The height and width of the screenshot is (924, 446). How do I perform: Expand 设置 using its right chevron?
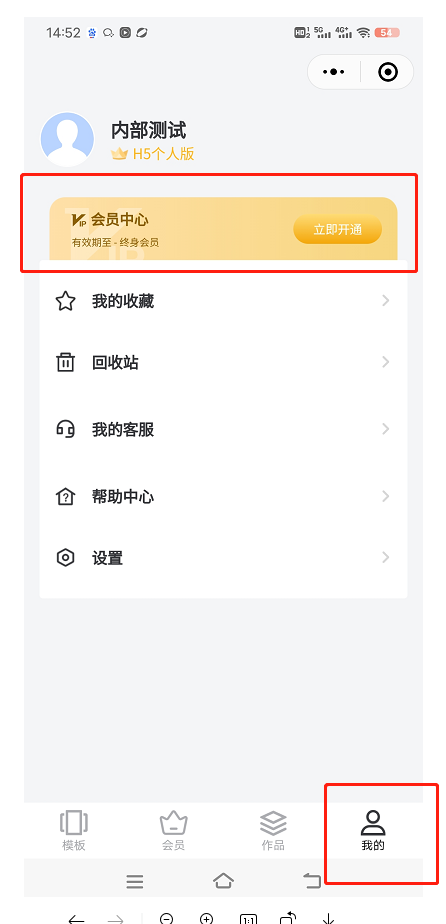[385, 557]
